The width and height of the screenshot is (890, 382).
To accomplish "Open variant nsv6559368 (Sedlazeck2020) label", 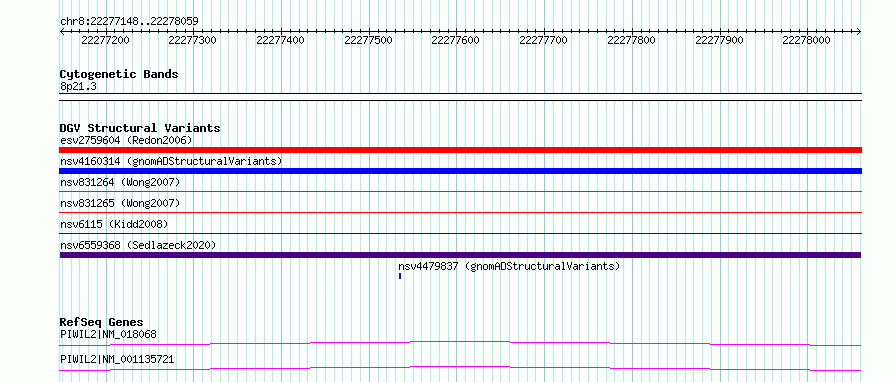I will pos(138,245).
